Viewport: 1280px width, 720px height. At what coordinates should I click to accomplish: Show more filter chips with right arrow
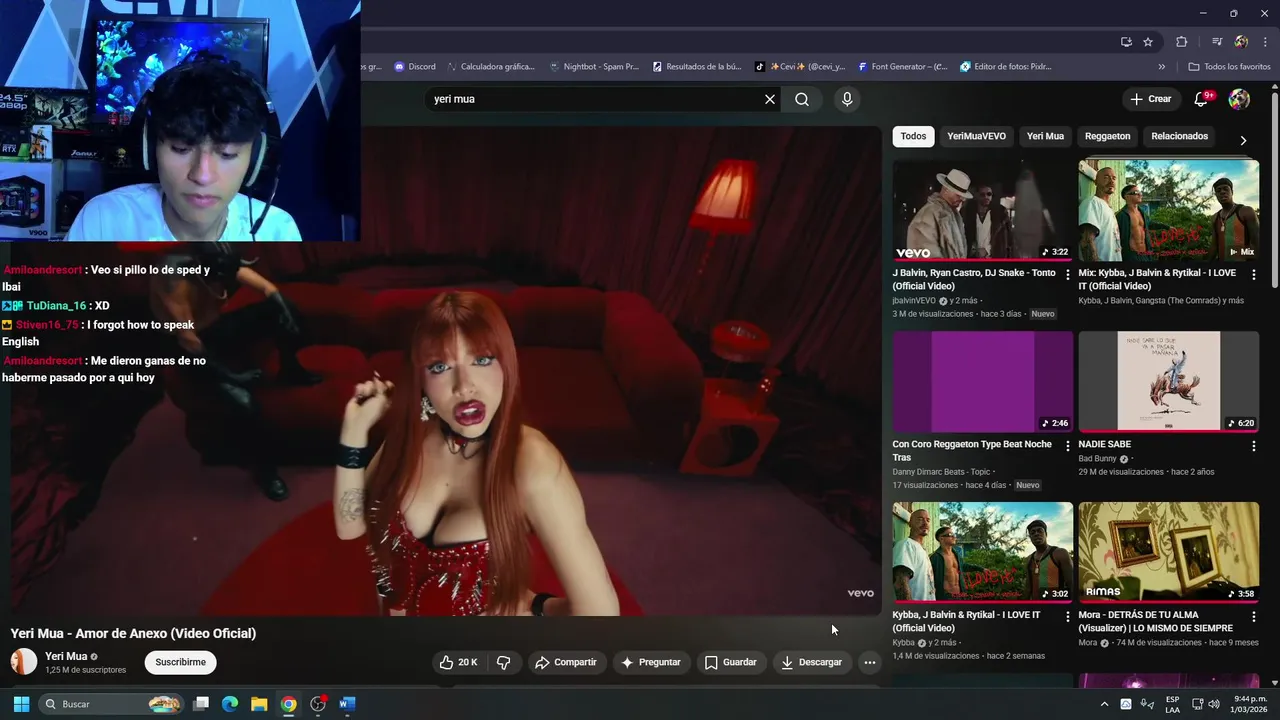(x=1243, y=140)
